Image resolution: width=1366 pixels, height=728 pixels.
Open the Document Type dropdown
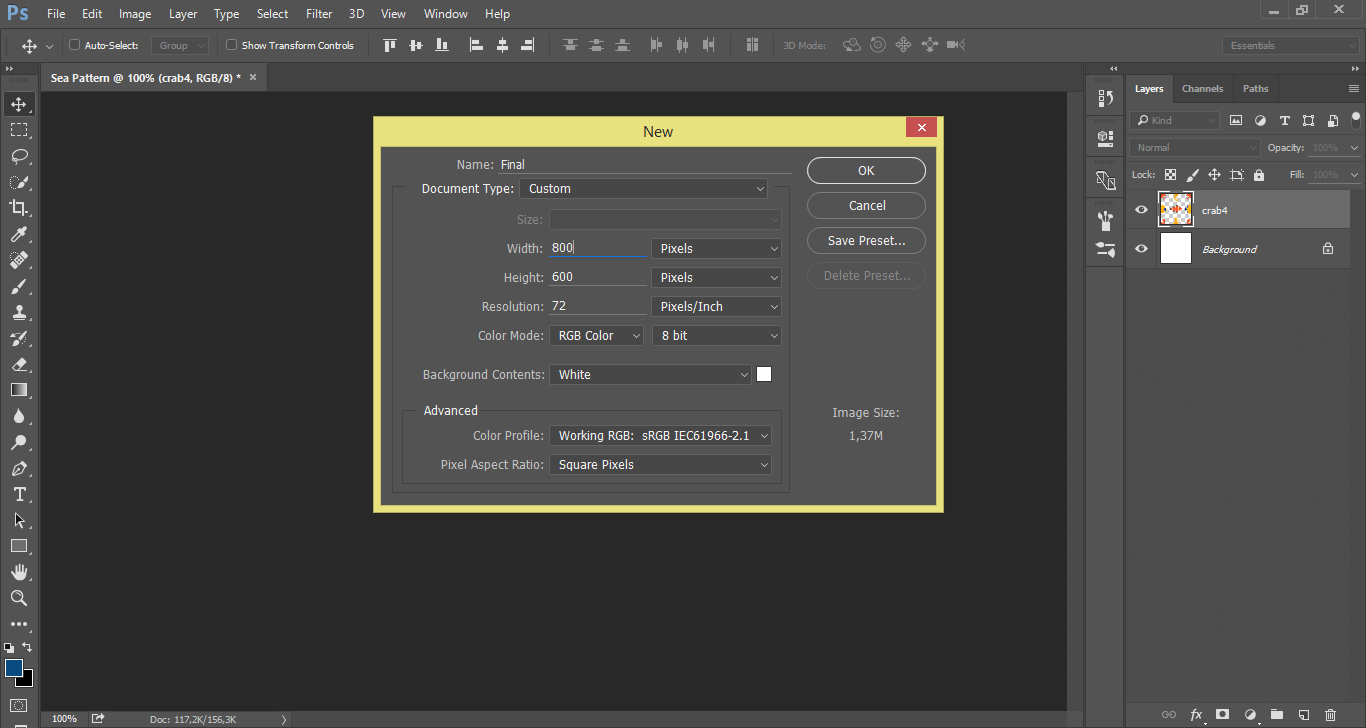coord(644,188)
